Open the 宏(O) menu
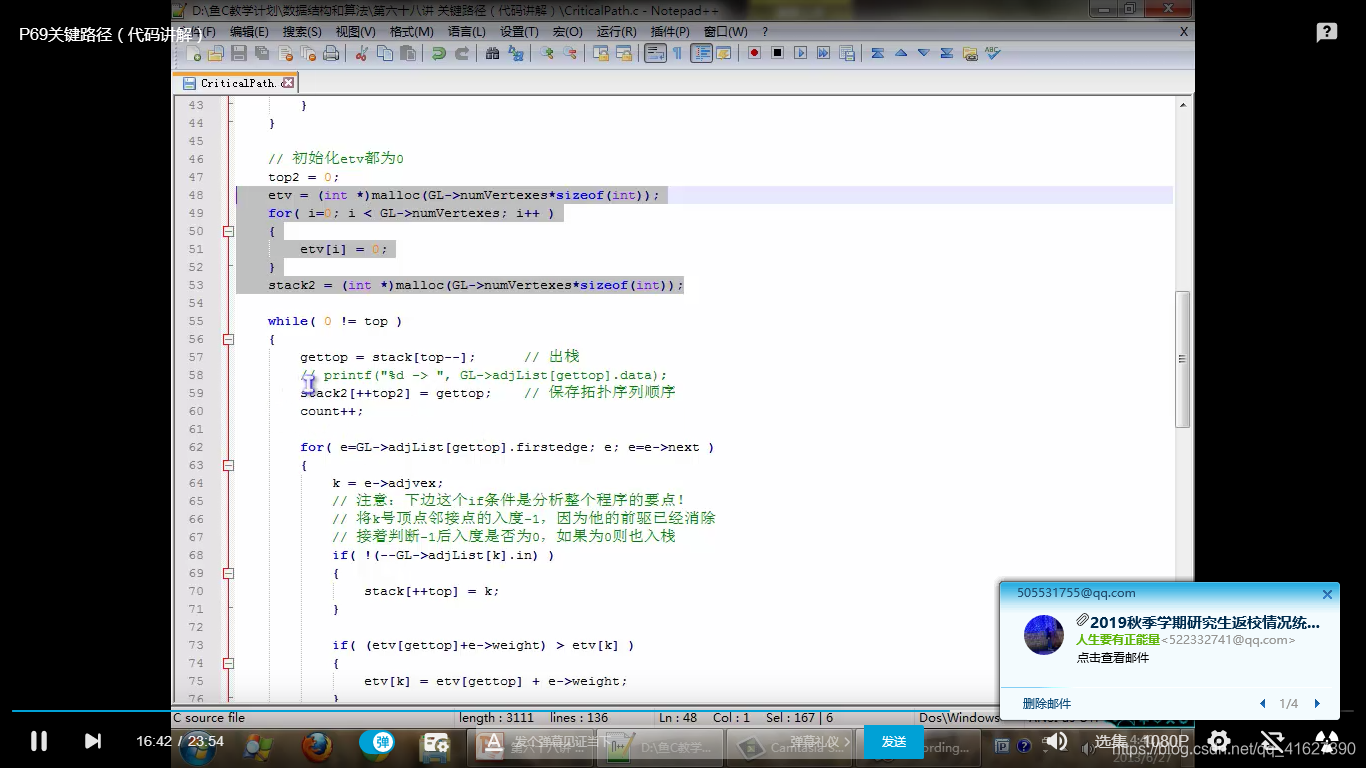 coord(569,32)
